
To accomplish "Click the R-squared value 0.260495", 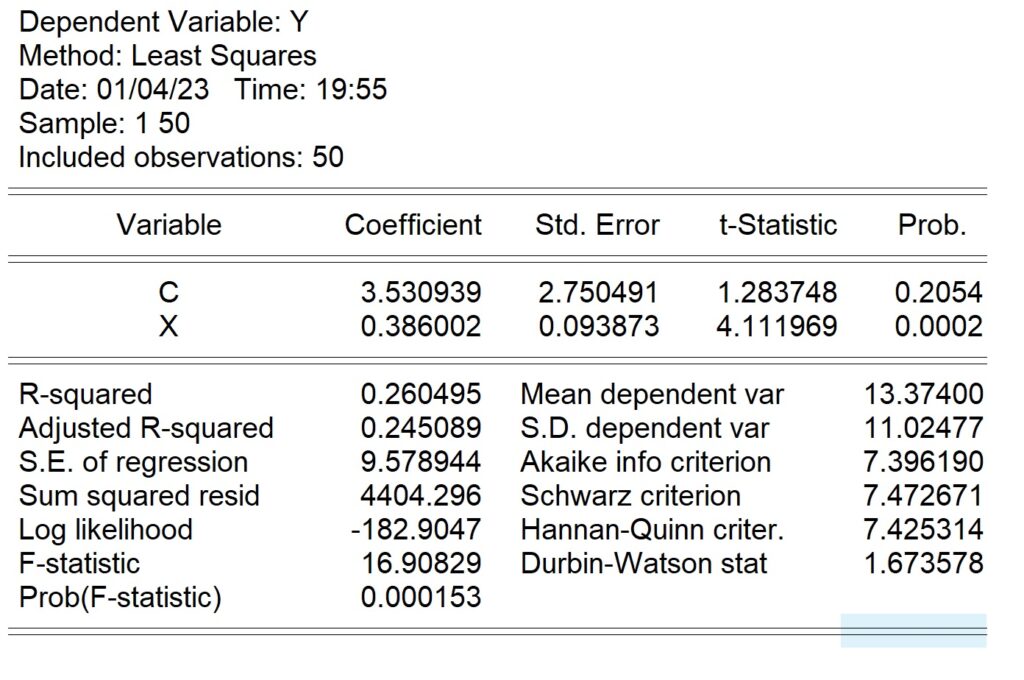I will [x=421, y=394].
